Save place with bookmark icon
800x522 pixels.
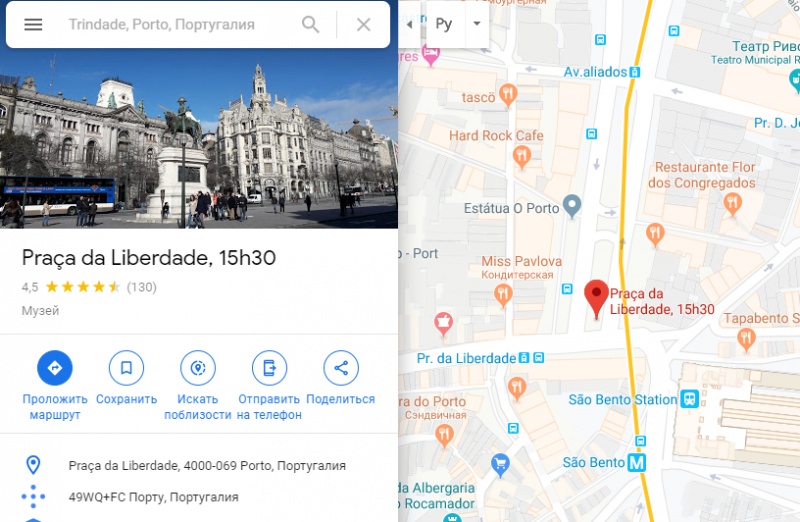126,367
